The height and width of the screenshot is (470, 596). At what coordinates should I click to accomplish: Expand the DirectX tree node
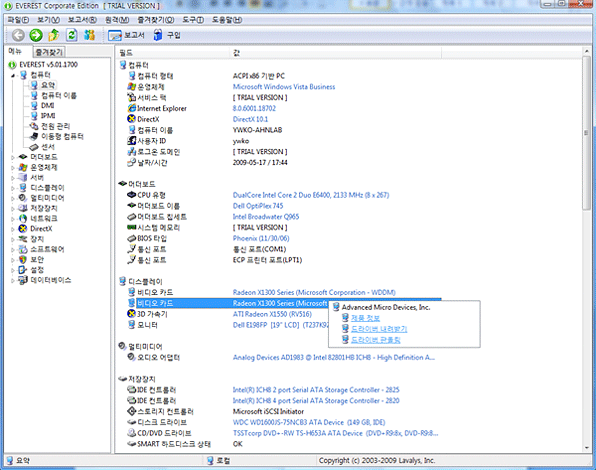tap(13, 229)
